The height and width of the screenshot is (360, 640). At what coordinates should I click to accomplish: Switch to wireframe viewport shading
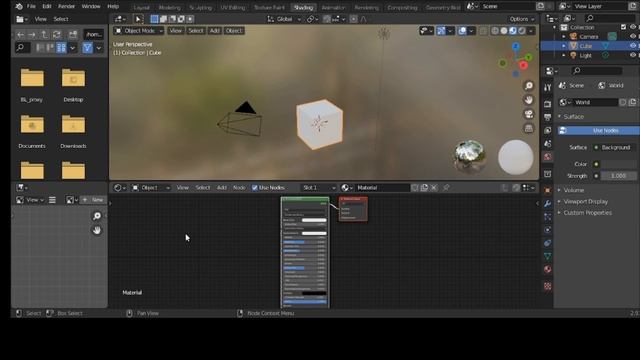click(x=495, y=31)
